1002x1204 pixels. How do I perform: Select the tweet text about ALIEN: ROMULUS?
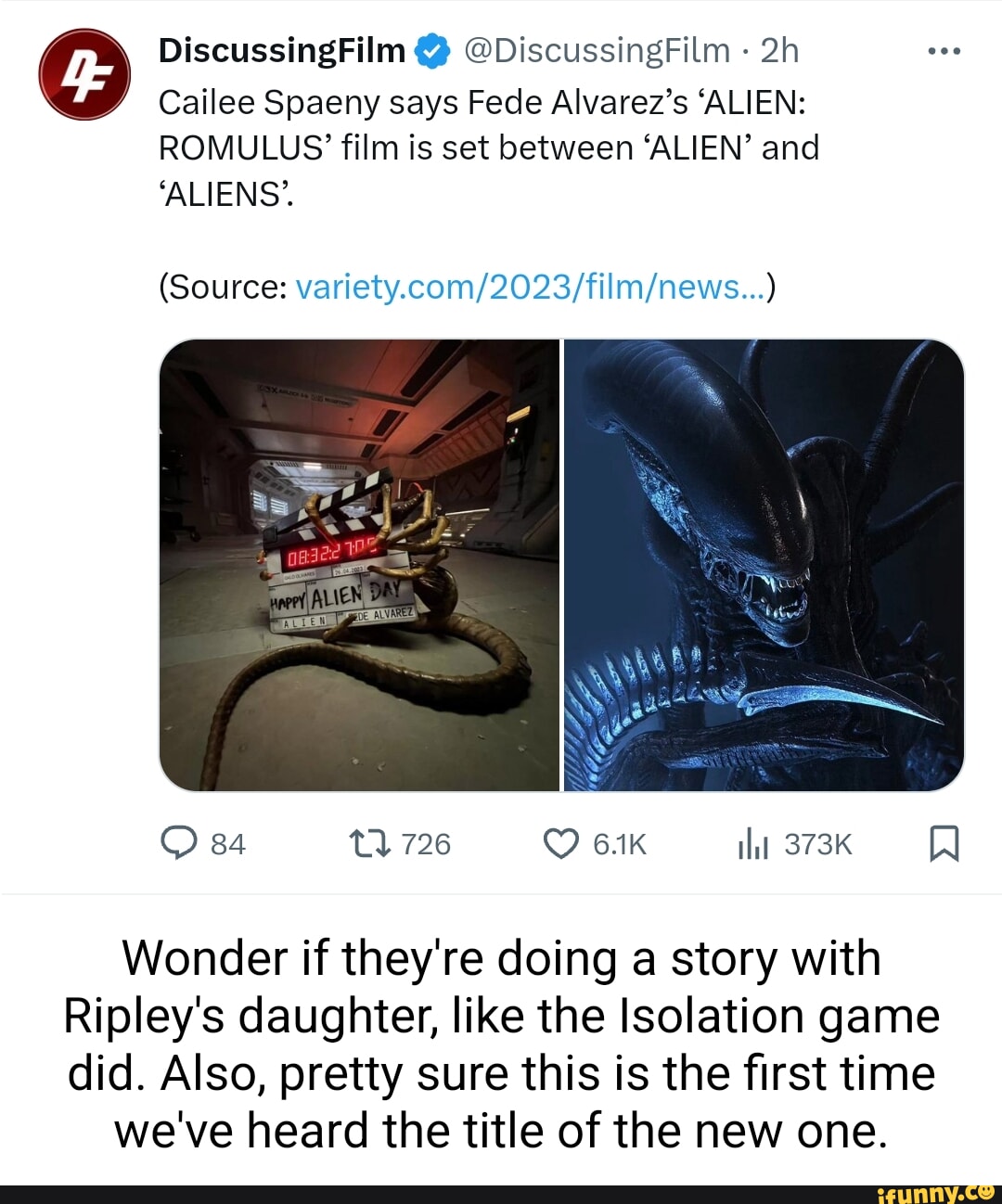pos(489,147)
